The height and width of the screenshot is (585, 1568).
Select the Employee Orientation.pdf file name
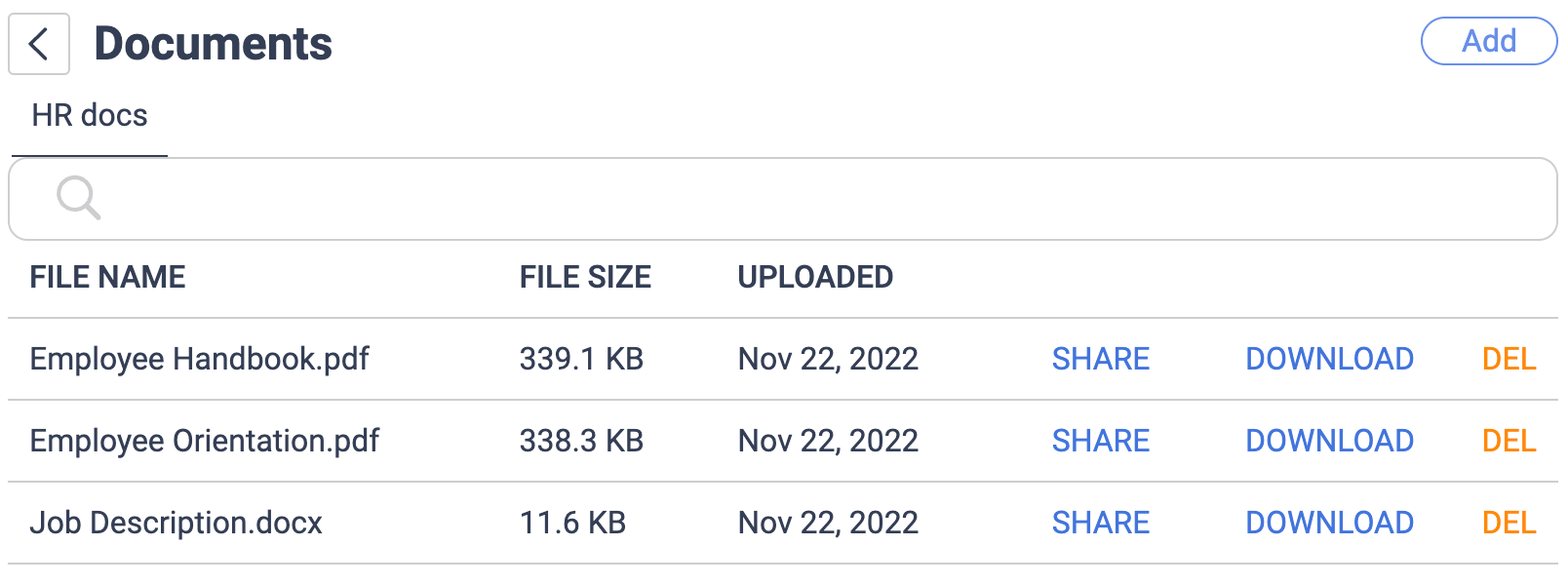(204, 441)
